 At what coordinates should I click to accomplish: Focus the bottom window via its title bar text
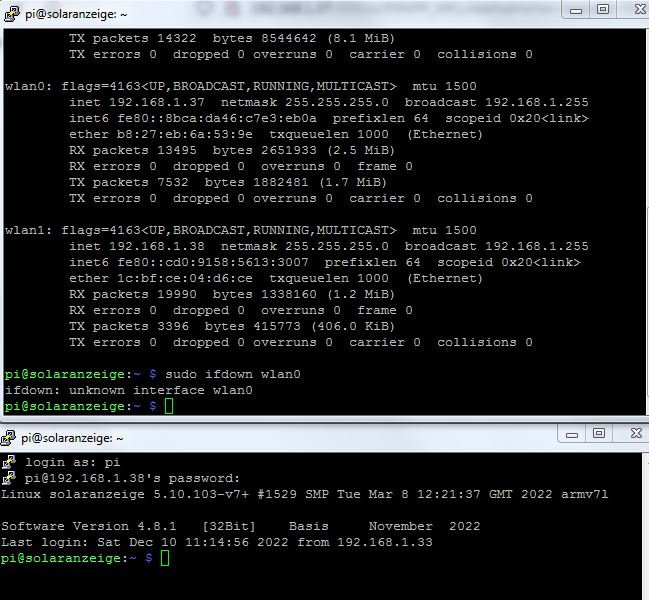[72, 438]
